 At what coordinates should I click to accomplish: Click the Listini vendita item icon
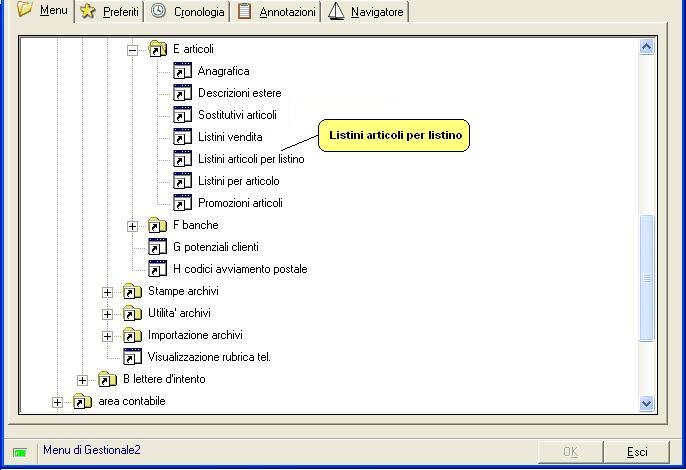[182, 137]
